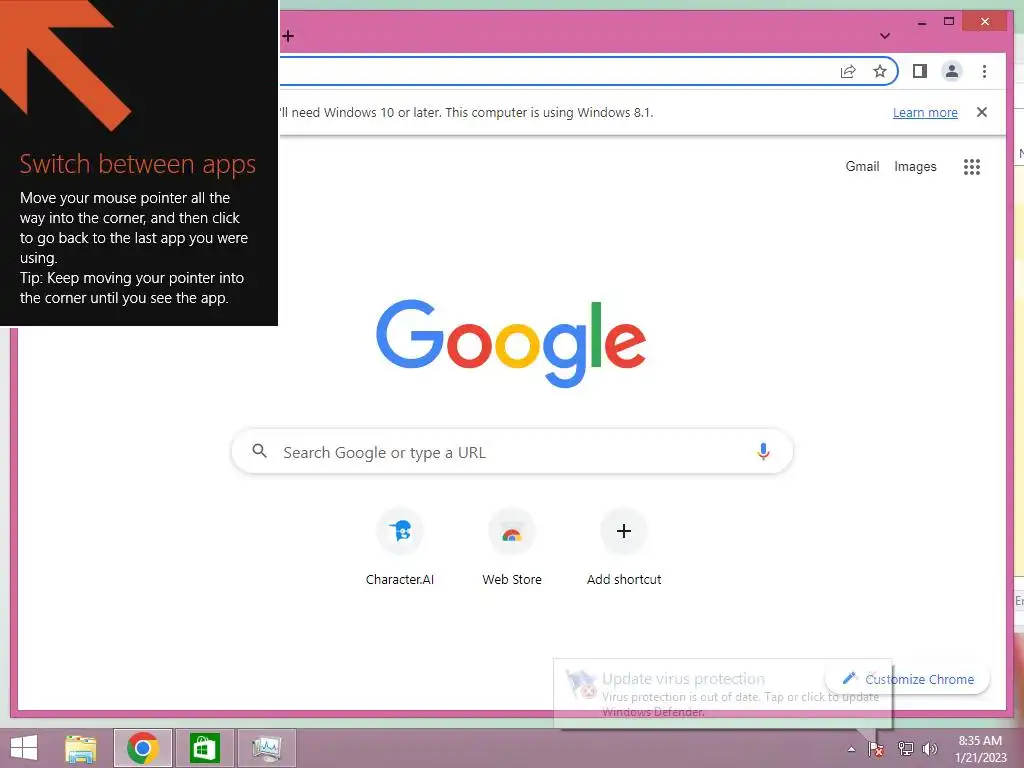Open the Windows Start button
Screen dimensions: 1024x768
(x=24, y=748)
